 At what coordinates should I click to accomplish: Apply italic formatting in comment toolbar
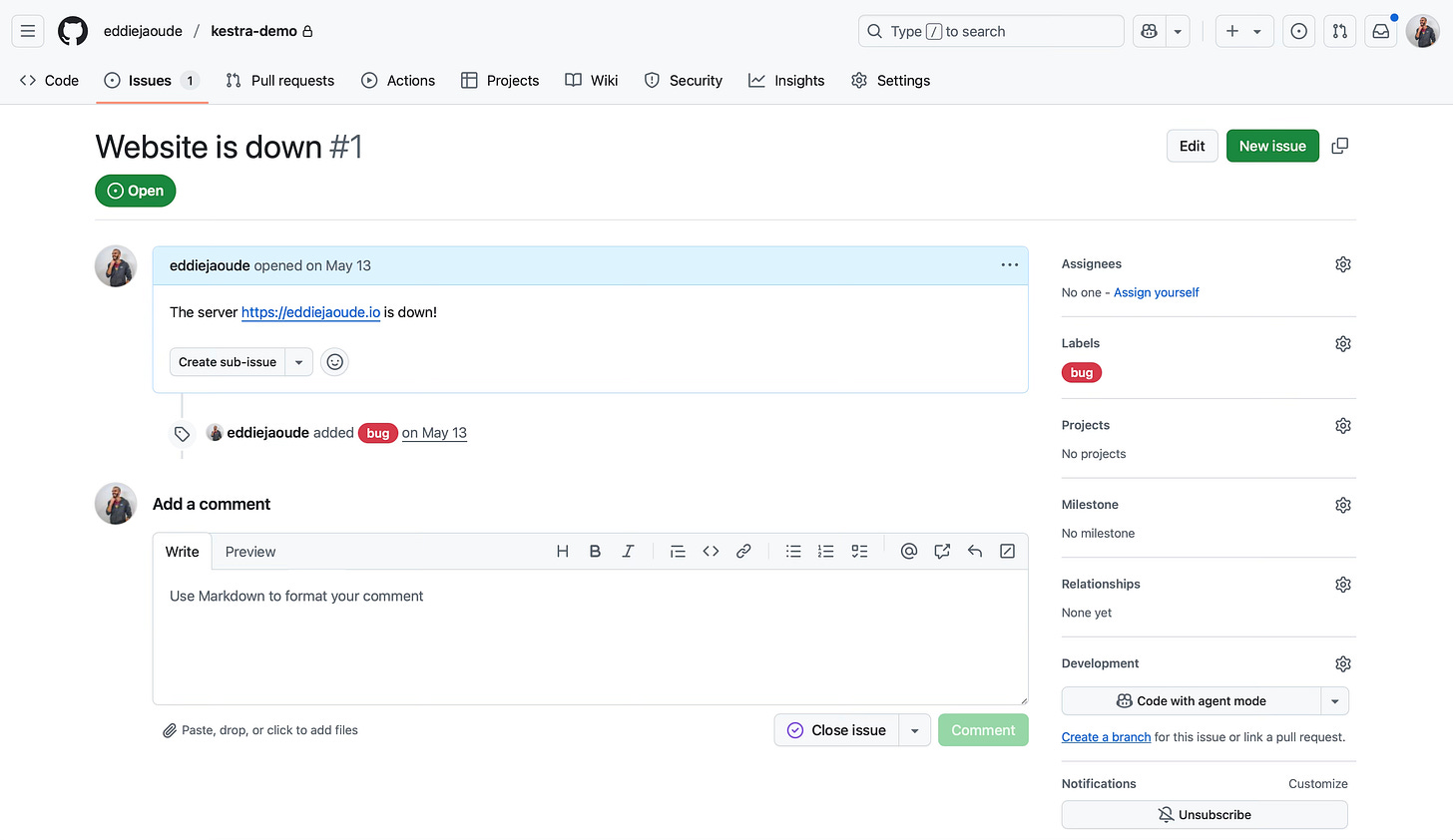628,552
